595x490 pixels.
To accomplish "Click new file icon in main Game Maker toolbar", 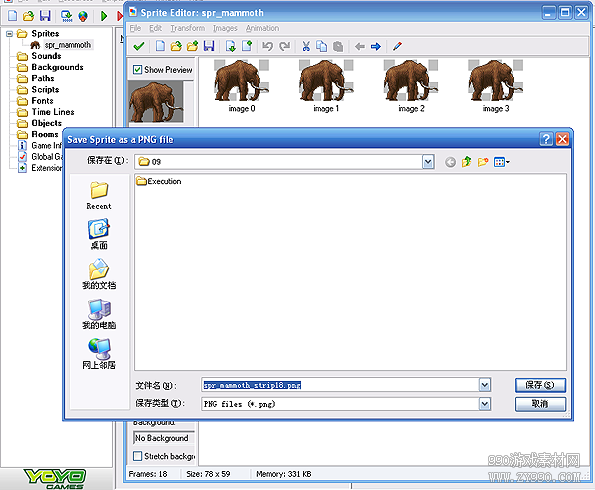I will click(13, 16).
